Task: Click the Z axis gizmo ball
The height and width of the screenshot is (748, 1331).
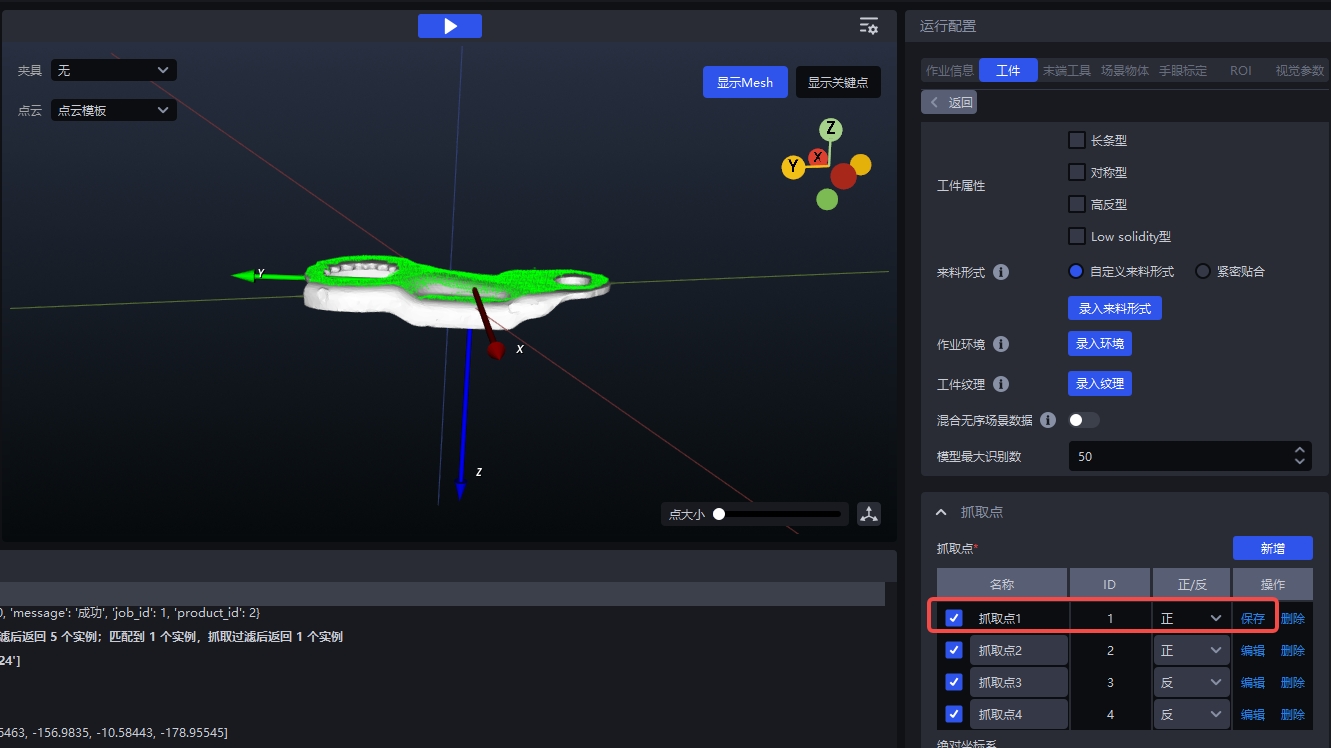Action: tap(830, 129)
